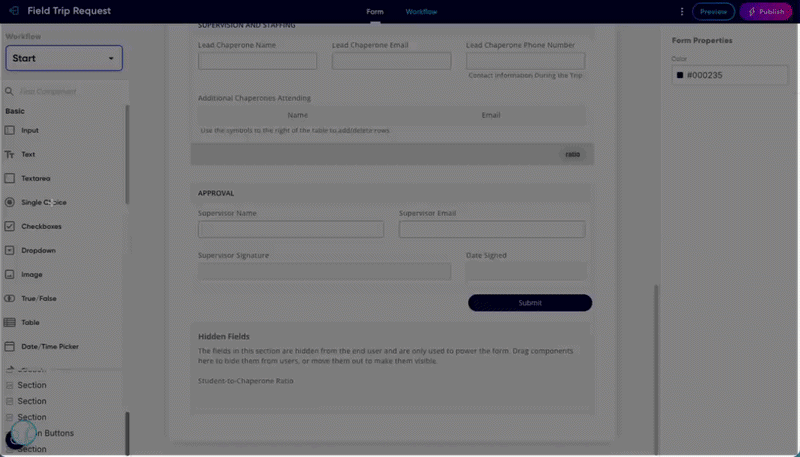Click the back arrow icon beside Field Trip Request
Viewport: 800px width, 457px height.
pos(14,11)
